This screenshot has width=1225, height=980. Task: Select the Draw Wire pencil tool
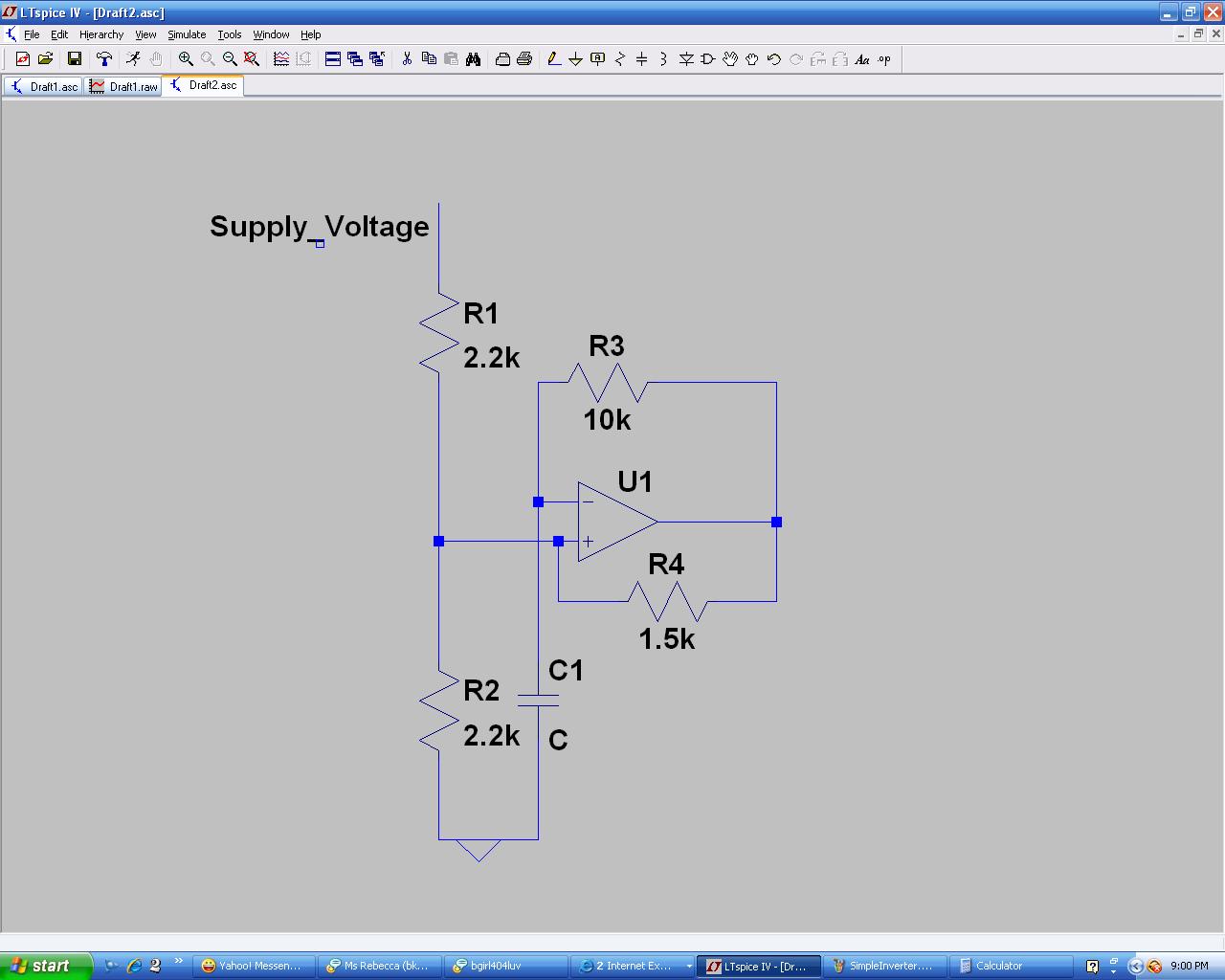554,59
